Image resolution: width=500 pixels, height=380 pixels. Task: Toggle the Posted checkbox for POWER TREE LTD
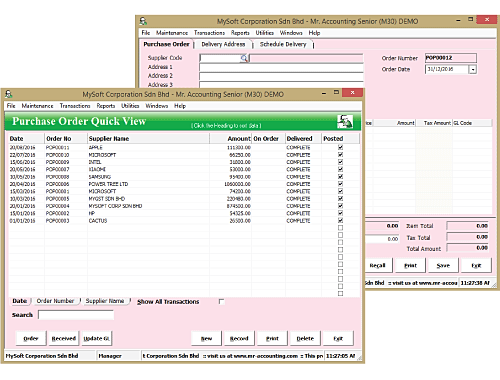(x=340, y=184)
